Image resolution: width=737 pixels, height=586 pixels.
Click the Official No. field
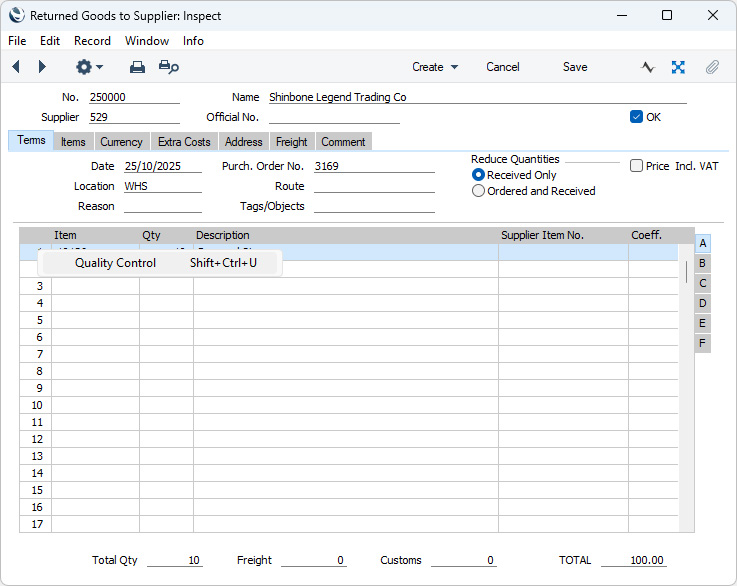334,117
